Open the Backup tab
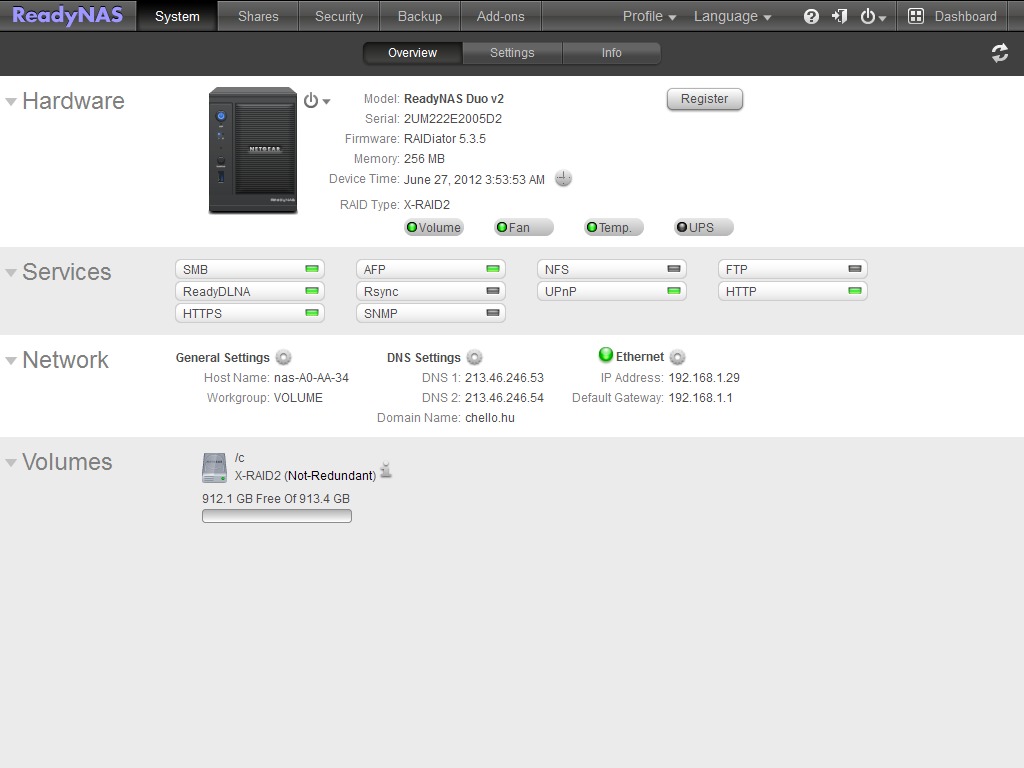Image resolution: width=1024 pixels, height=768 pixels. point(420,16)
